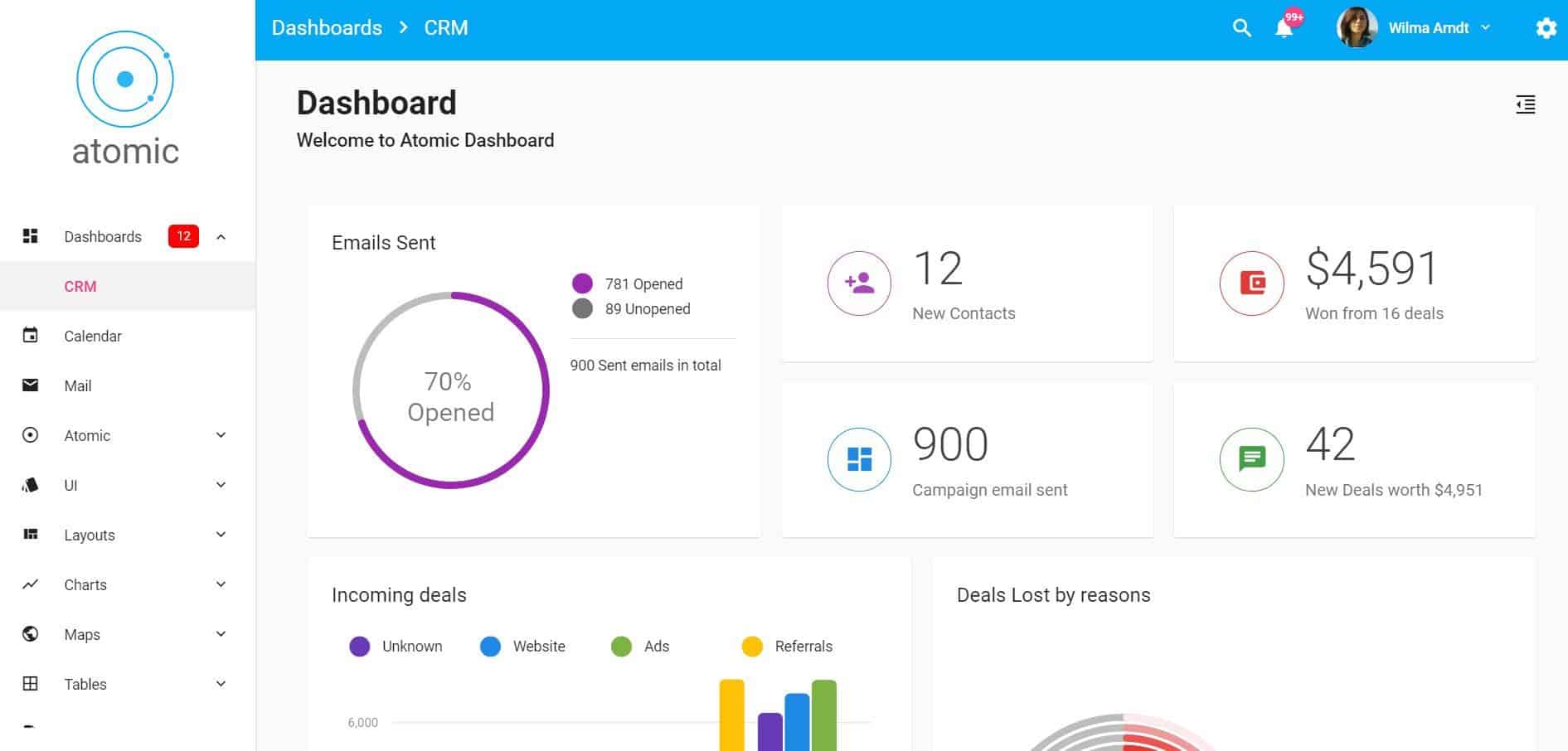Open Dashboards from the breadcrumb

(326, 27)
